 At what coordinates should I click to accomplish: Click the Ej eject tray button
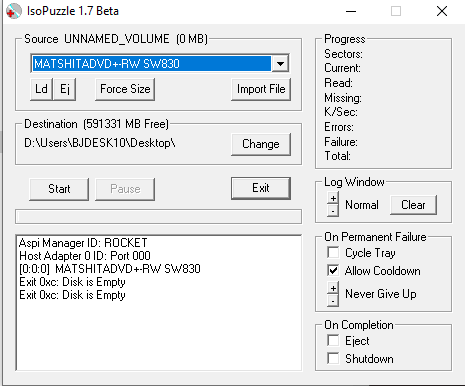click(x=65, y=89)
